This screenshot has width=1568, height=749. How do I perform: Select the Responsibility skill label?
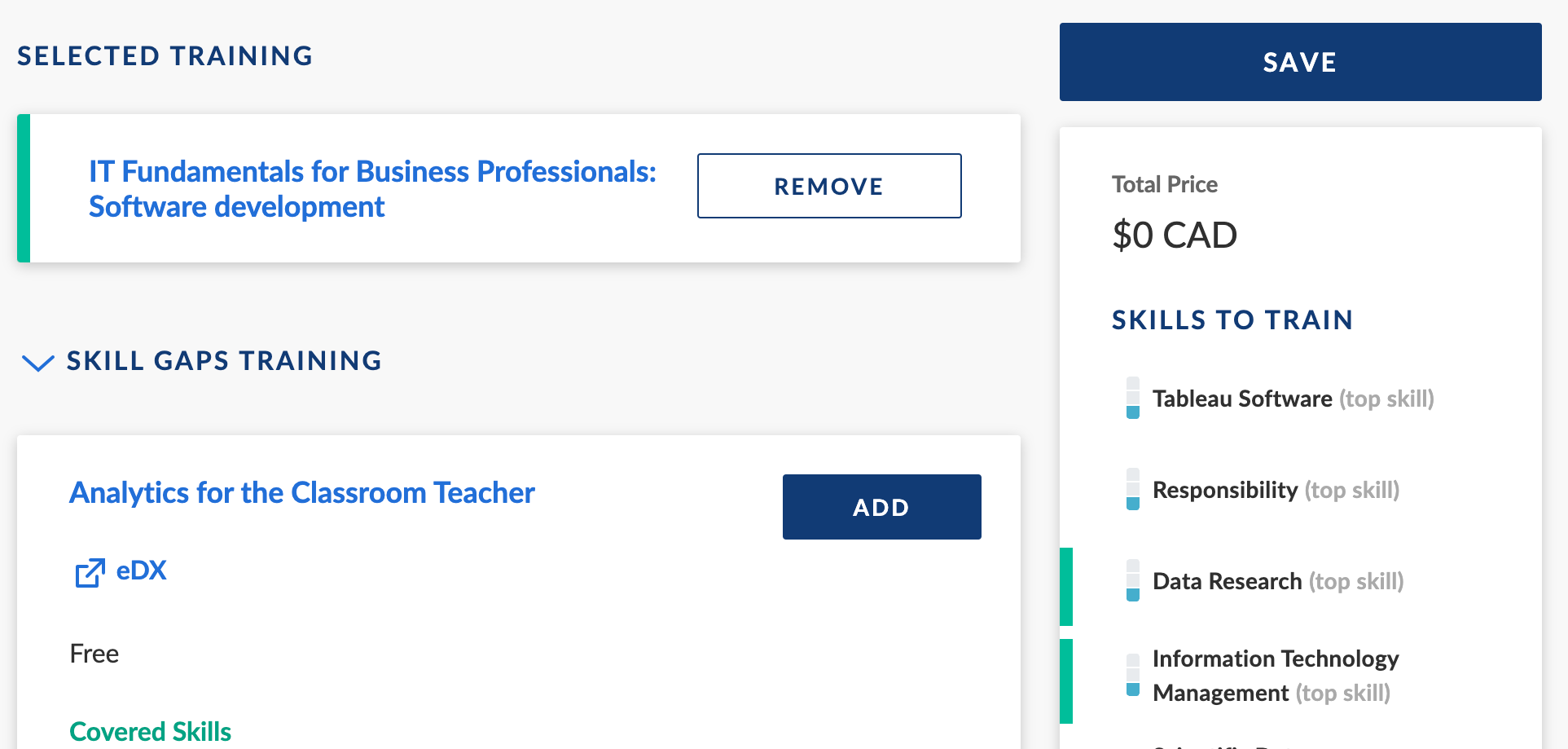[1224, 490]
